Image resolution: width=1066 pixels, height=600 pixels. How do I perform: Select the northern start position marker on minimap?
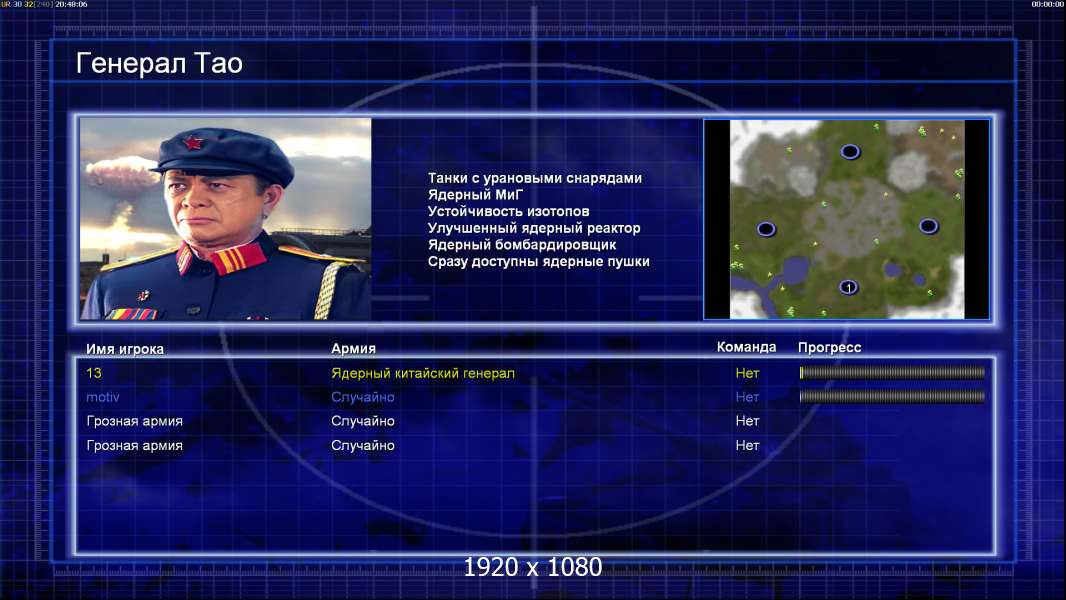(x=850, y=152)
